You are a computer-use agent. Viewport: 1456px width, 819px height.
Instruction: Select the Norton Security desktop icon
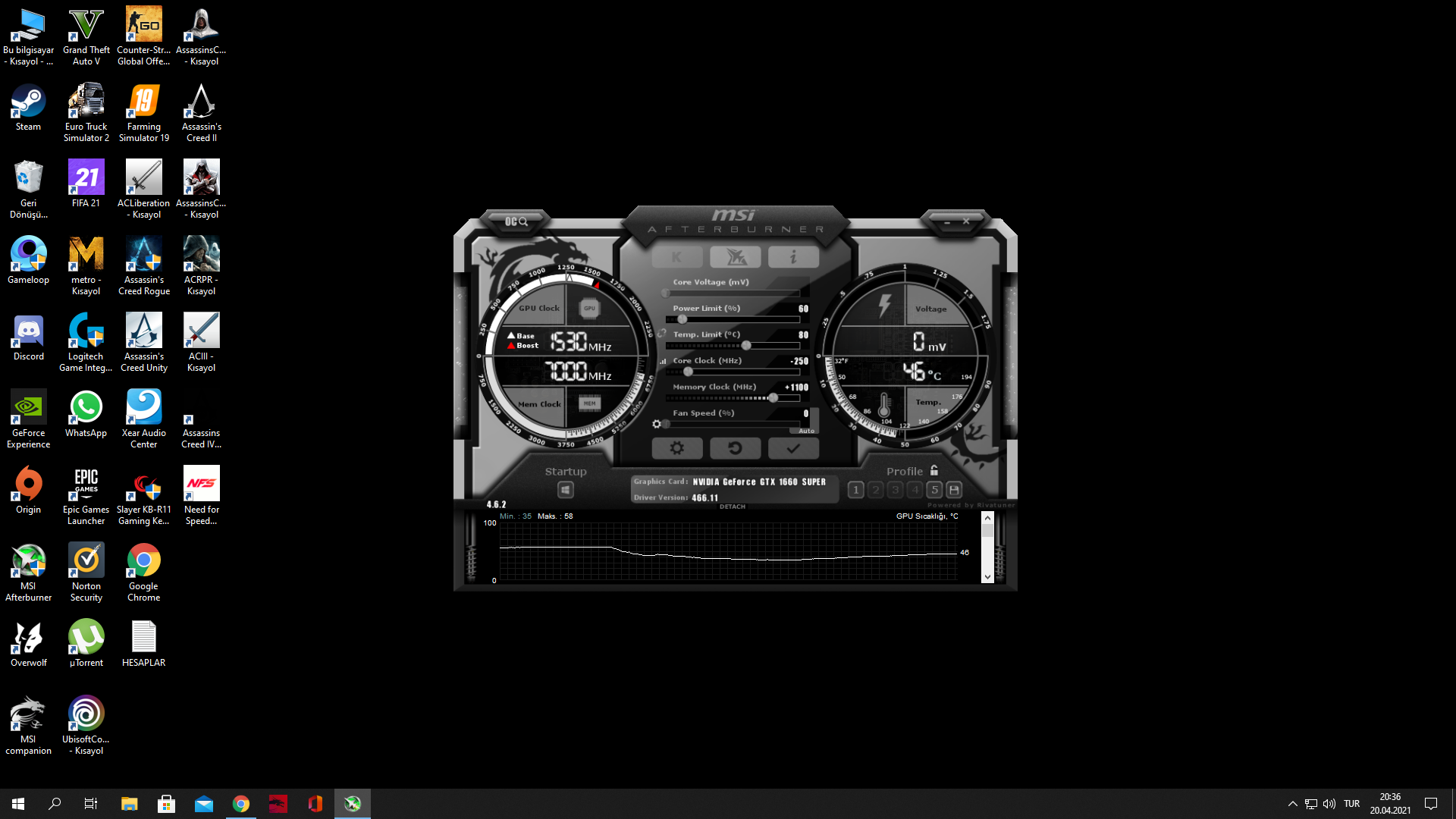coord(86,573)
